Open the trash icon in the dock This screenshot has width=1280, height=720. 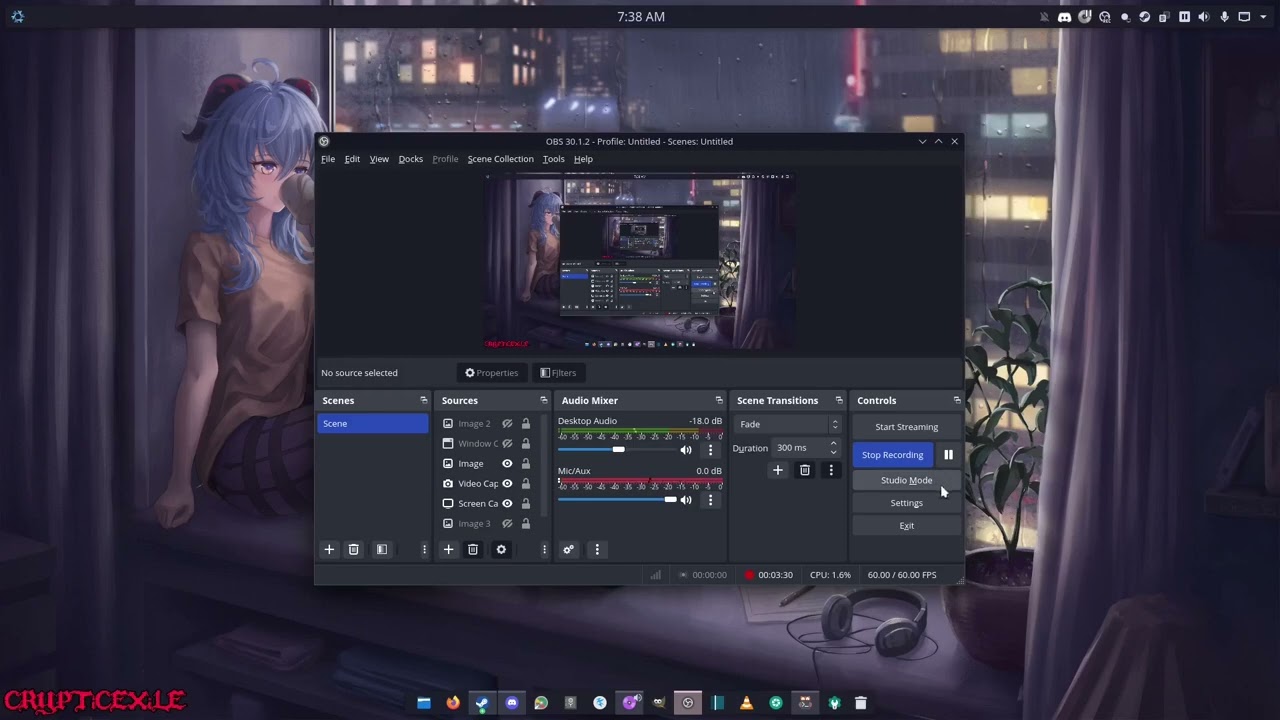pyautogui.click(x=860, y=703)
